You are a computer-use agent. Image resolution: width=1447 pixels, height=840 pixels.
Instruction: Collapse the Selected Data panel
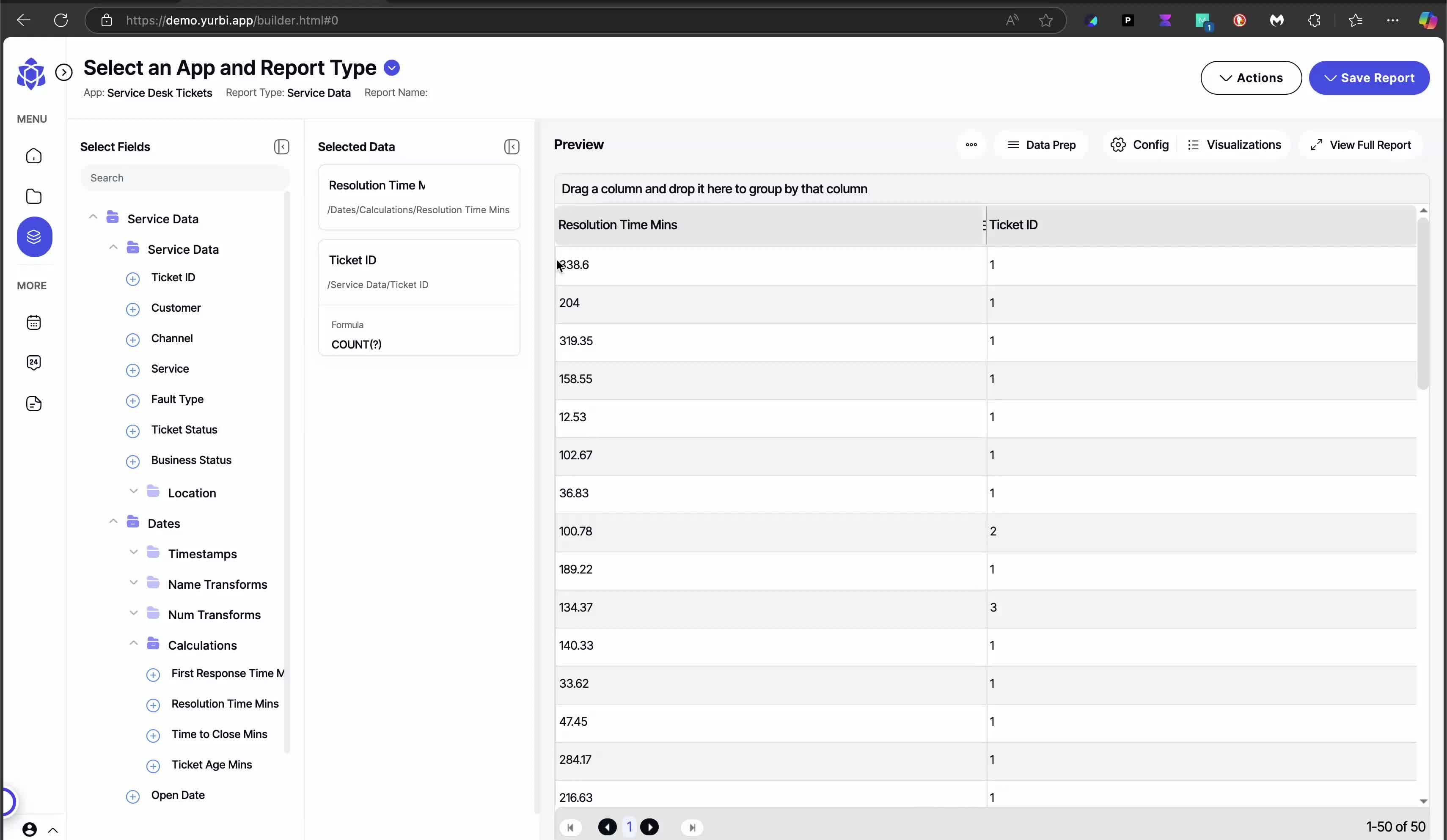(512, 147)
